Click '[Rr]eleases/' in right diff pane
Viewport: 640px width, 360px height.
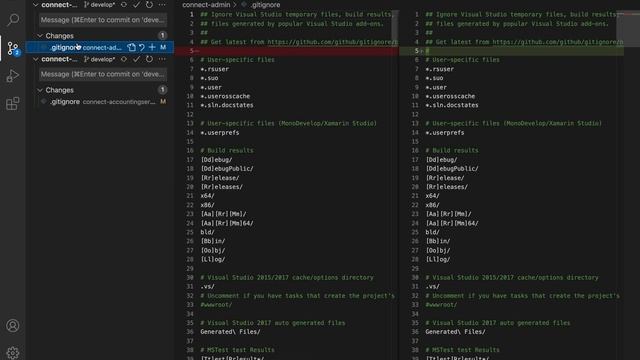(447, 187)
